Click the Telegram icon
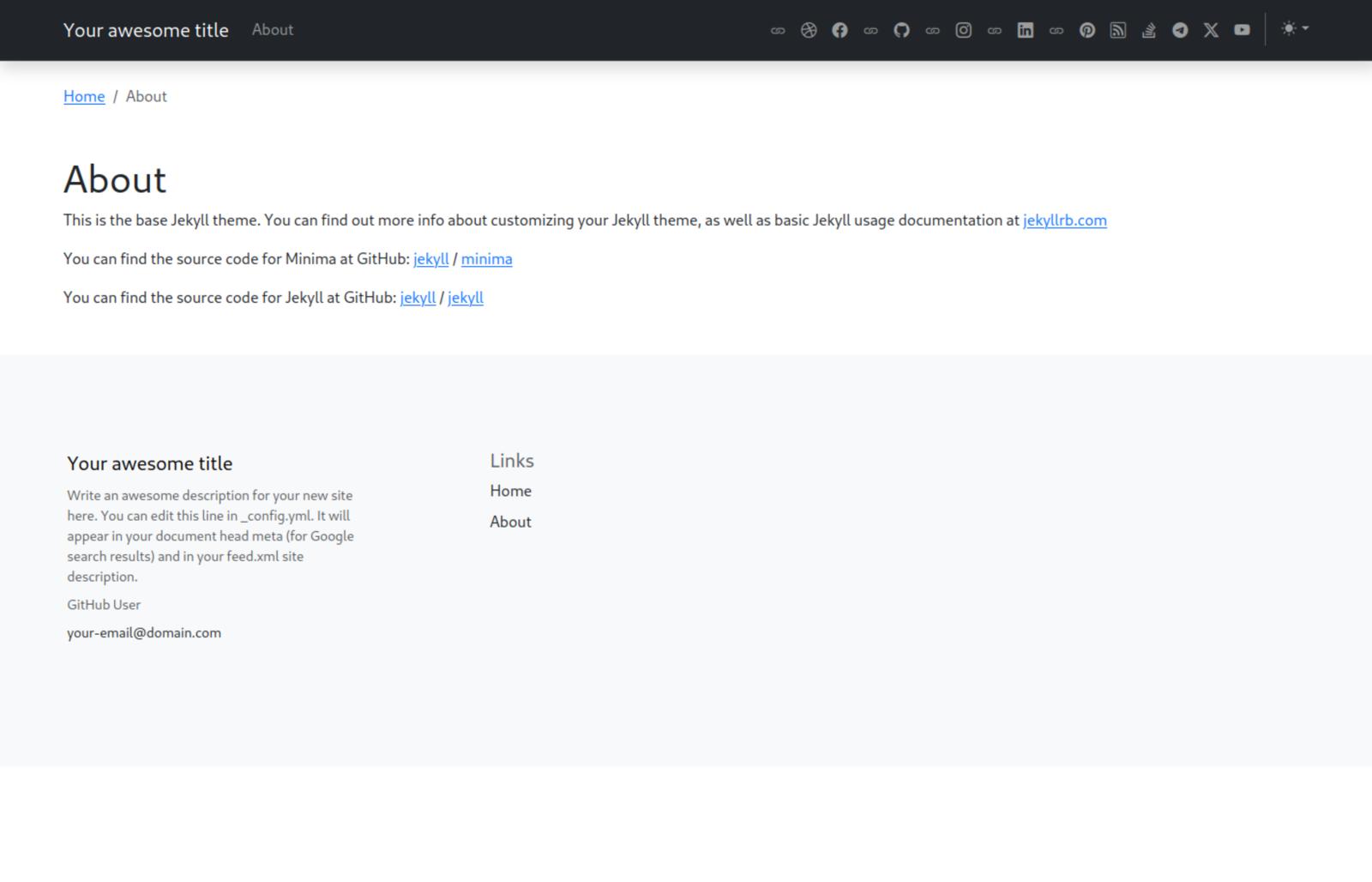The image size is (1372, 882). [x=1180, y=30]
